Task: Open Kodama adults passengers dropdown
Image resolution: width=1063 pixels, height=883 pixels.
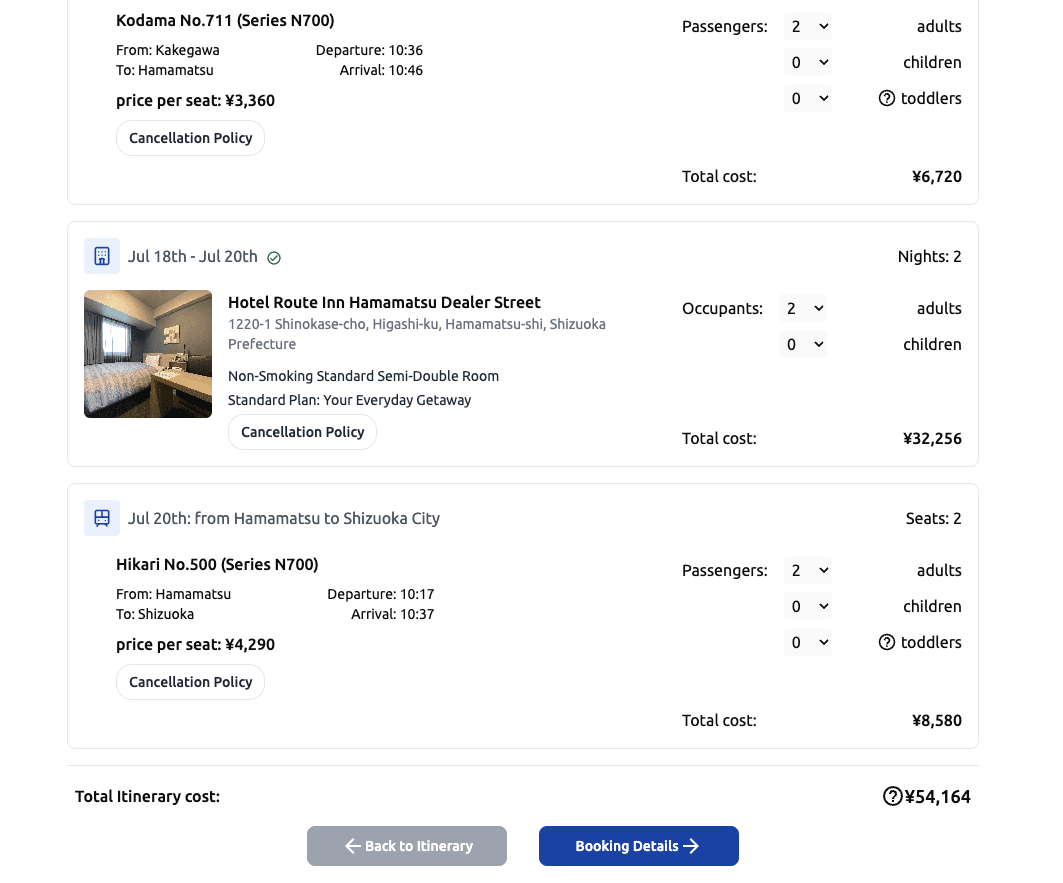Action: tap(808, 27)
